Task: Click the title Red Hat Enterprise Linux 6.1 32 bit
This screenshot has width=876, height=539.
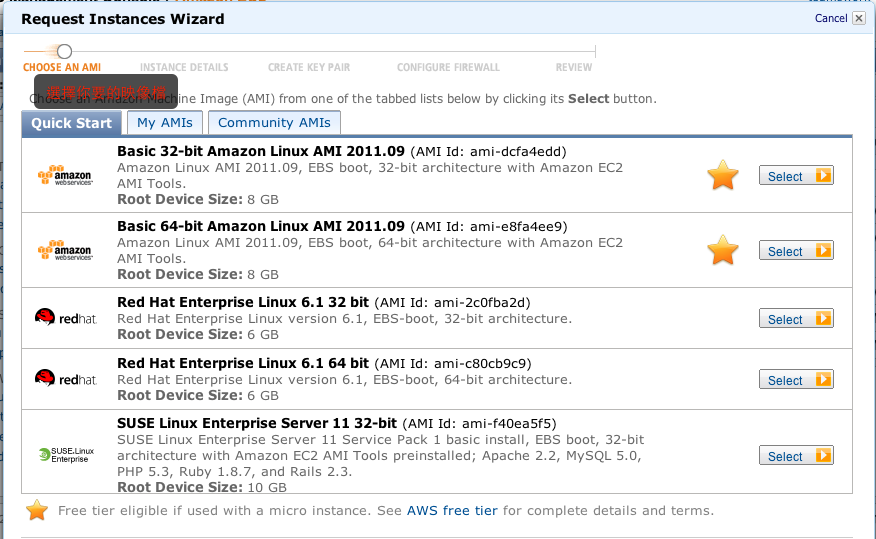Action: click(243, 302)
